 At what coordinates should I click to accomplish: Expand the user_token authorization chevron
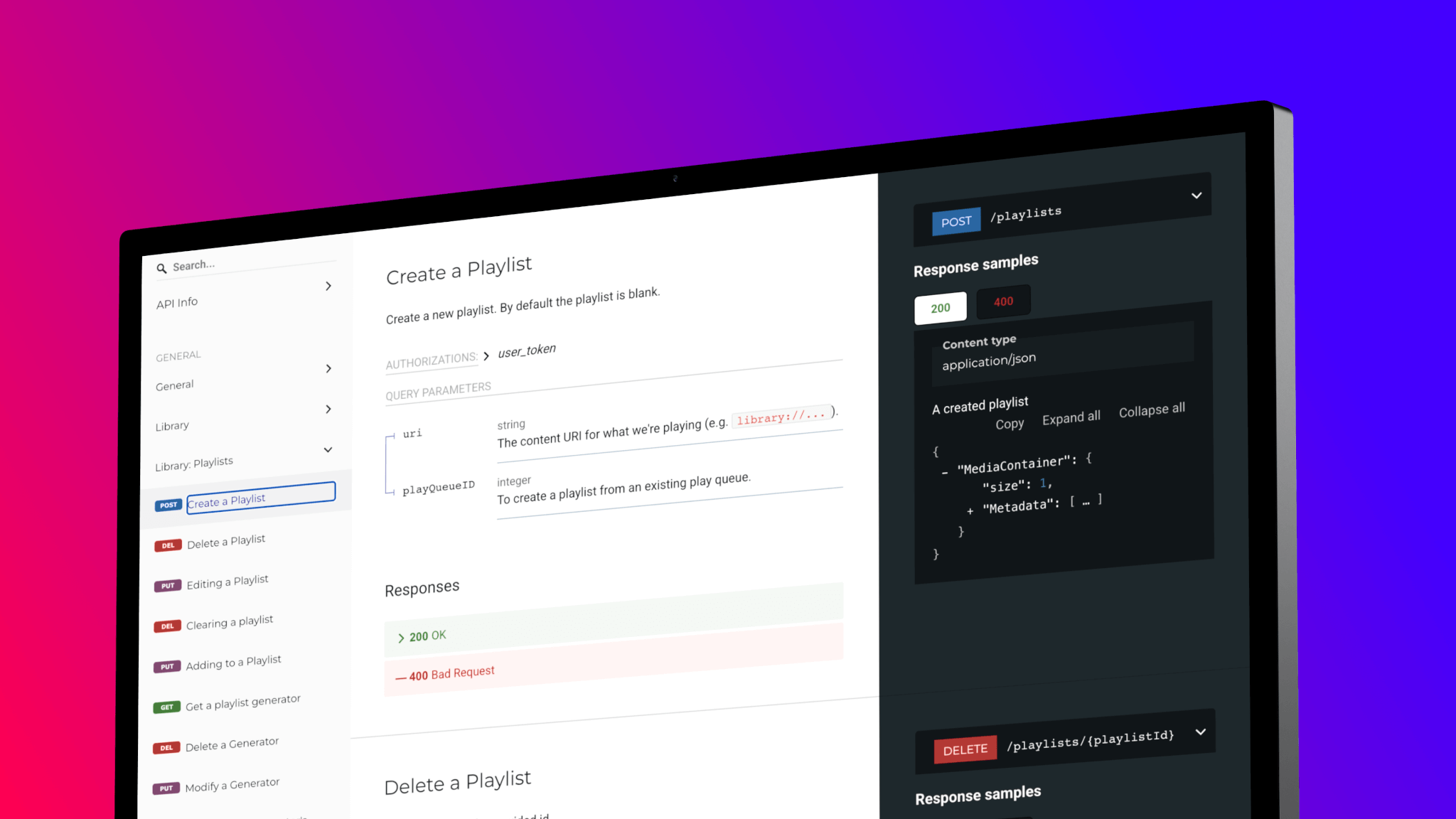[486, 355]
